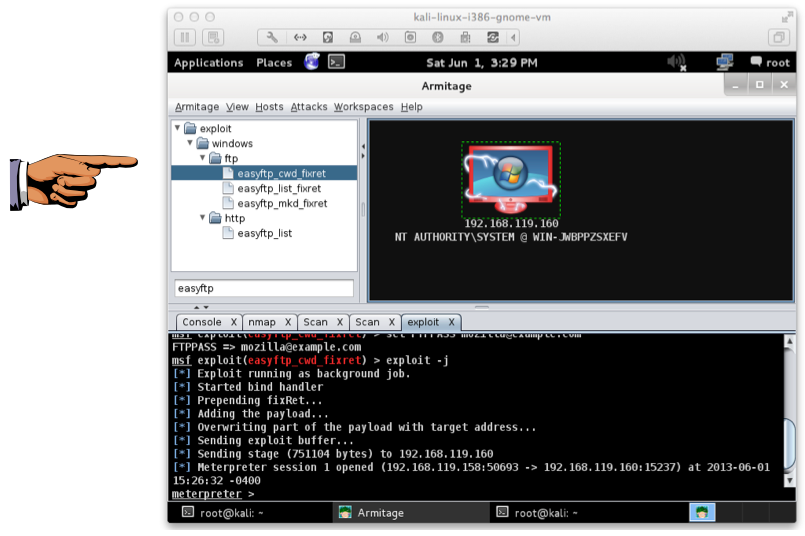Switch to first root@kali taskbar window
The width and height of the screenshot is (805, 536).
pyautogui.click(x=252, y=512)
